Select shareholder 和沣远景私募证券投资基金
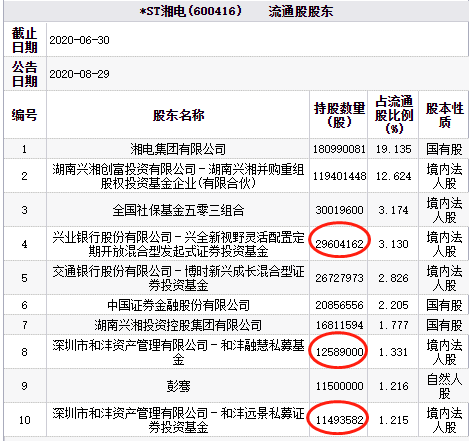This screenshot has height=441, width=472. click(178, 420)
